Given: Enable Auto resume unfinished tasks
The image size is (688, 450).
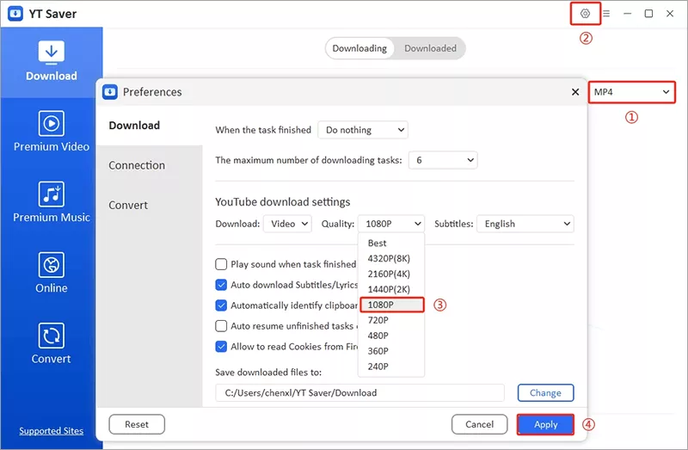Looking at the screenshot, I should coord(221,326).
